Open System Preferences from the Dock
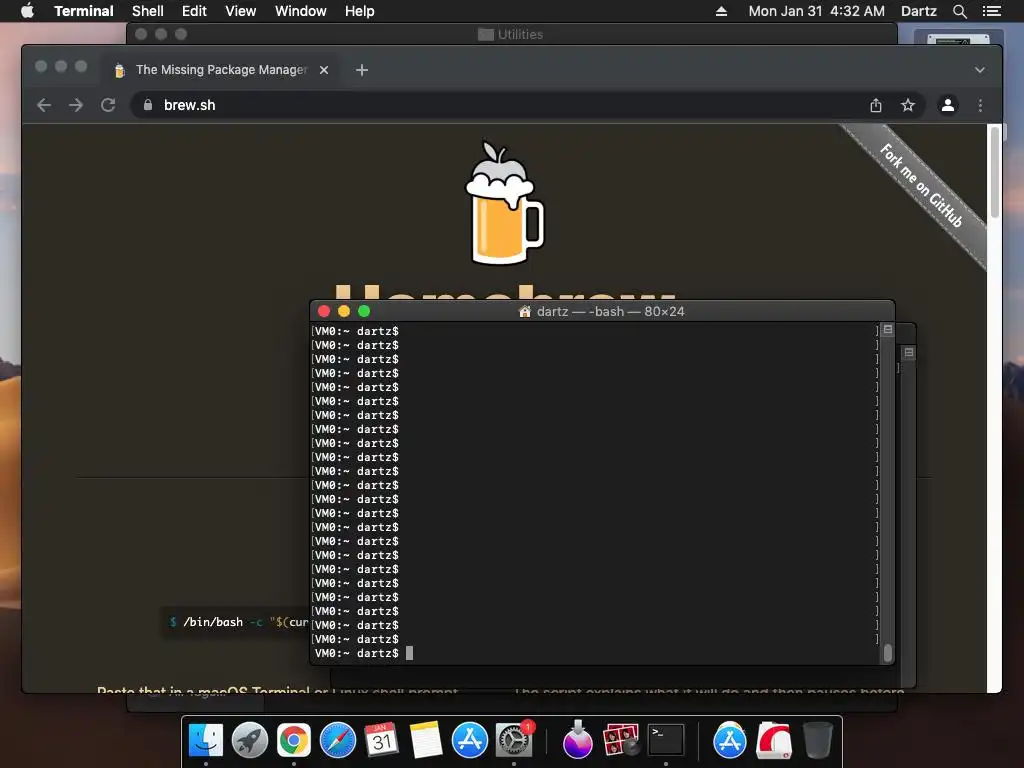Viewport: 1024px width, 768px height. (514, 741)
